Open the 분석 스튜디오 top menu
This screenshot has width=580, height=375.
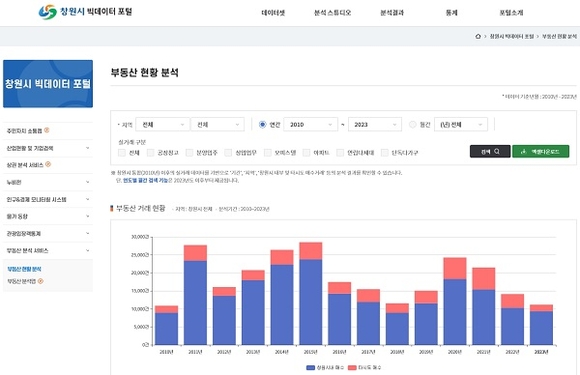coord(332,13)
